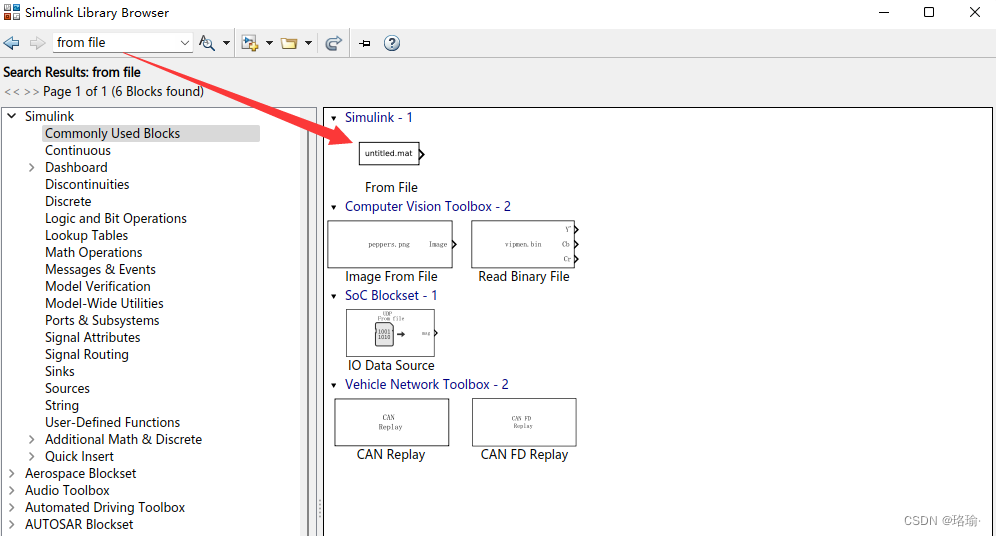
Task: Open the help question mark icon
Action: (392, 43)
